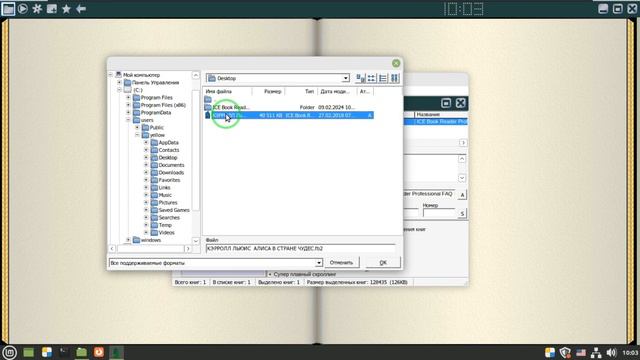Expand Program Files tree node
The image size is (640, 360).
tap(128, 98)
